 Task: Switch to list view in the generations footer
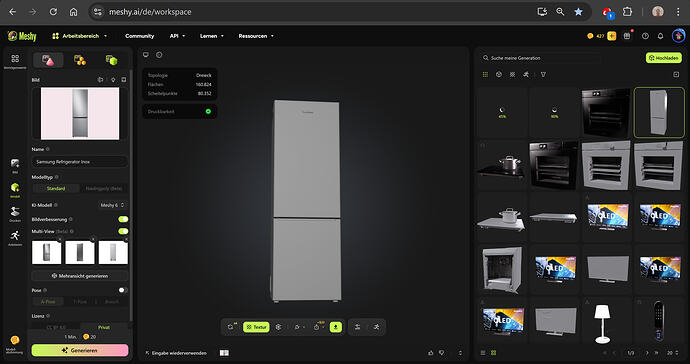(483, 353)
